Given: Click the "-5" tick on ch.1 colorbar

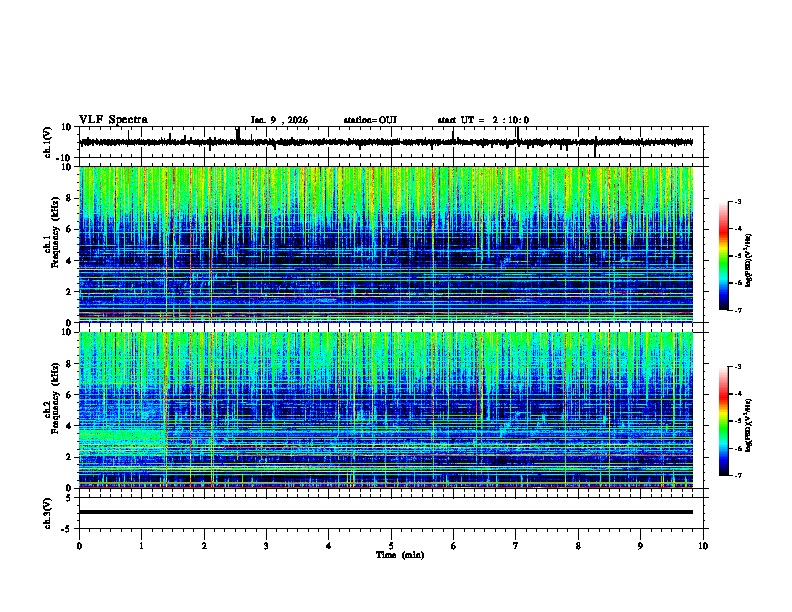Looking at the screenshot, I should click(737, 256).
